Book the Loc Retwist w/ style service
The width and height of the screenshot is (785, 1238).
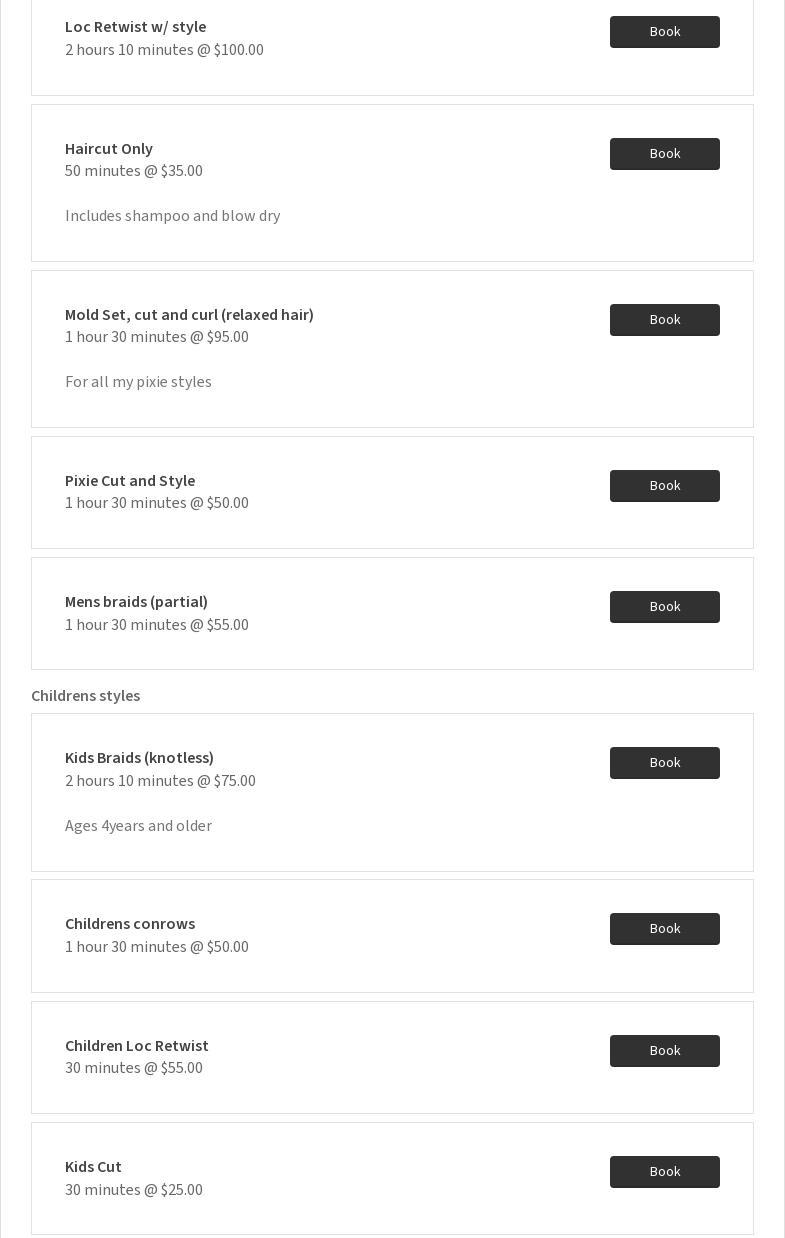pos(664,32)
